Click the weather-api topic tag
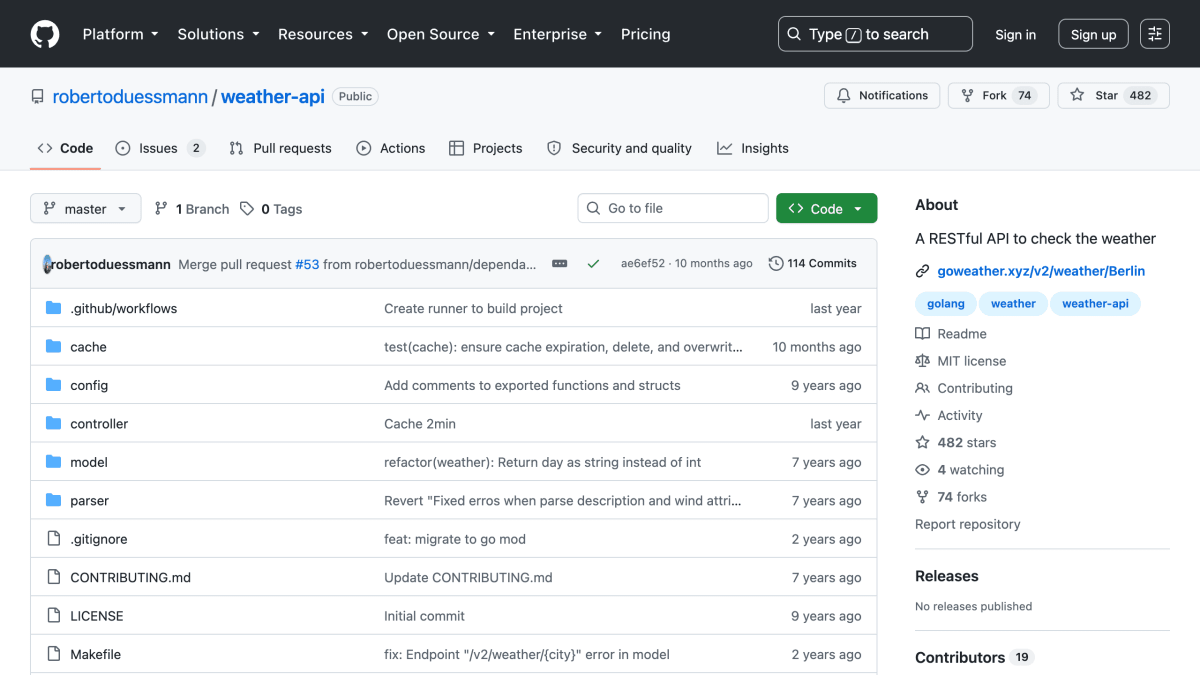The height and width of the screenshot is (675, 1200). [x=1095, y=304]
